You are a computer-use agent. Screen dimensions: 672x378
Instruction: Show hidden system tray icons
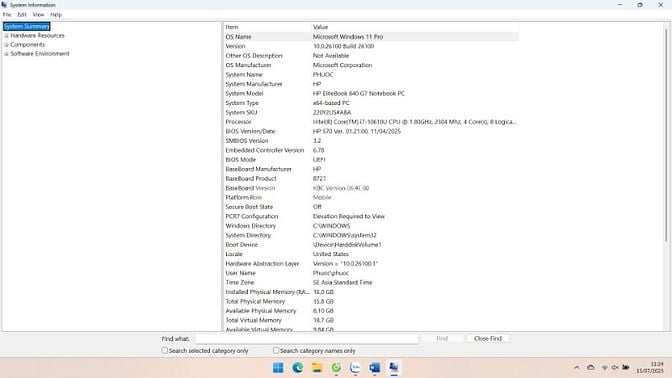tap(576, 368)
